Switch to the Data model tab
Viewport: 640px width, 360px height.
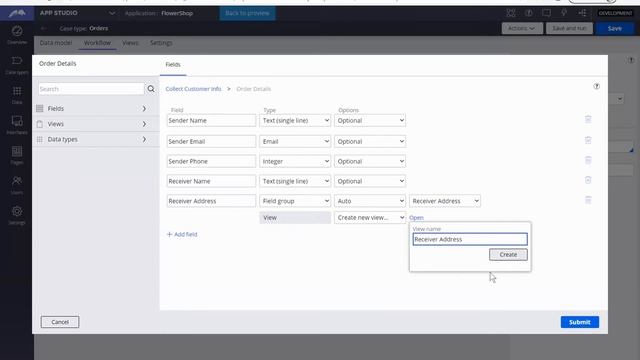click(56, 43)
